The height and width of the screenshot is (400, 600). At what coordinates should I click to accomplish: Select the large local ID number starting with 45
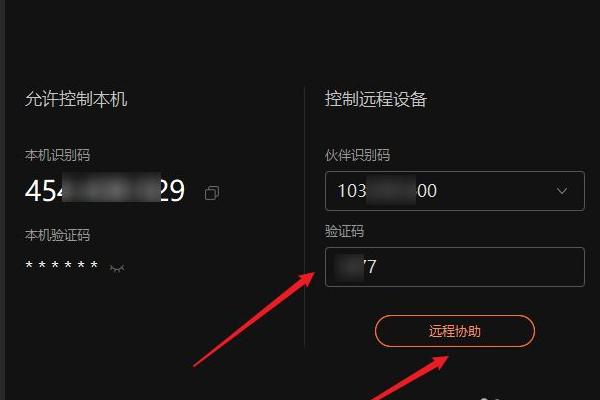coord(105,190)
